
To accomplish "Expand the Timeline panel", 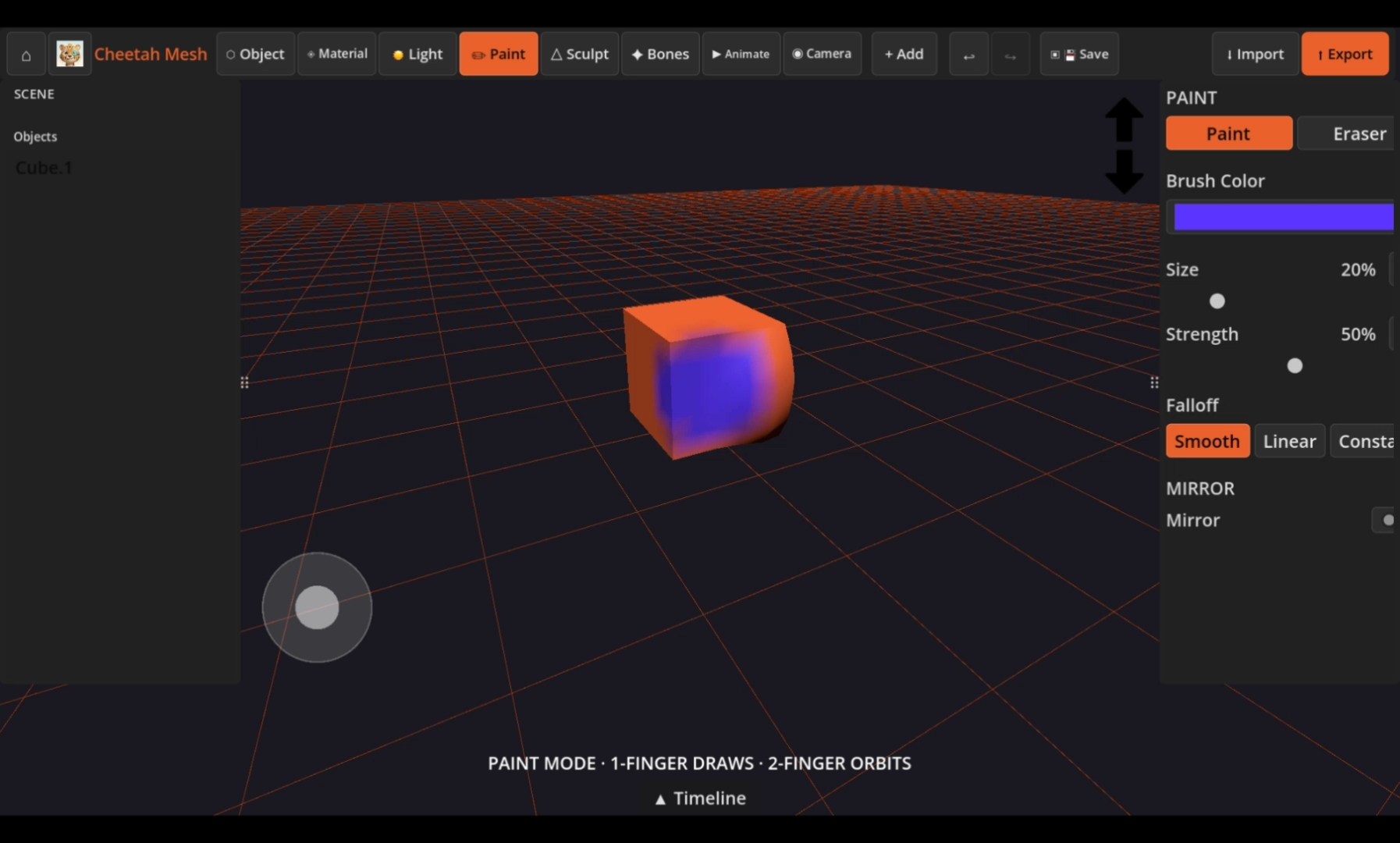I will (701, 799).
